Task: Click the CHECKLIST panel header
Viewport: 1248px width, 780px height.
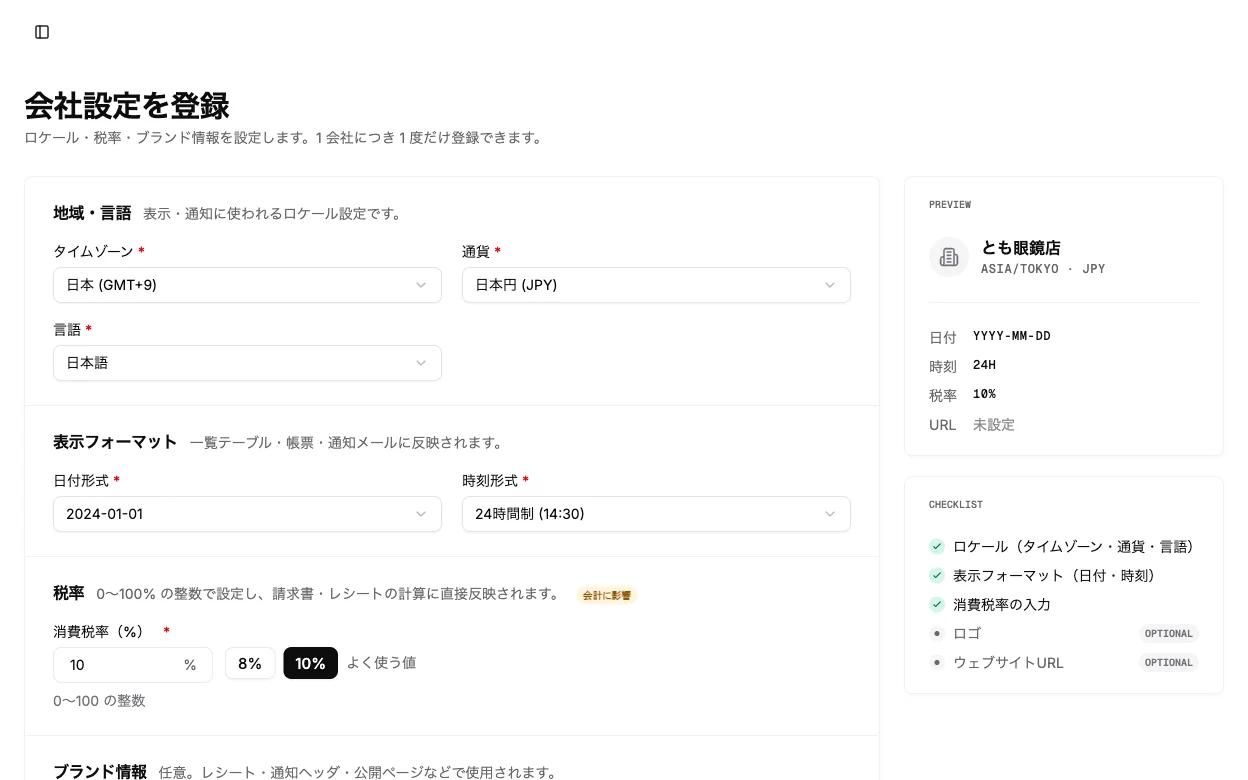Action: tap(956, 505)
